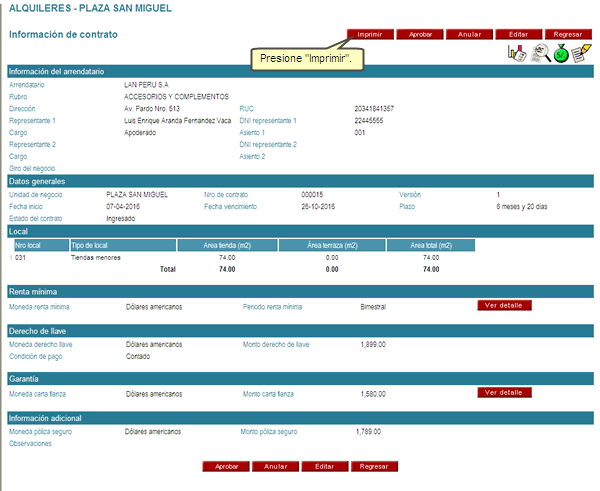This screenshot has width=600, height=491.
Task: Click Aprobar button below Información adicional
Action: tap(227, 466)
